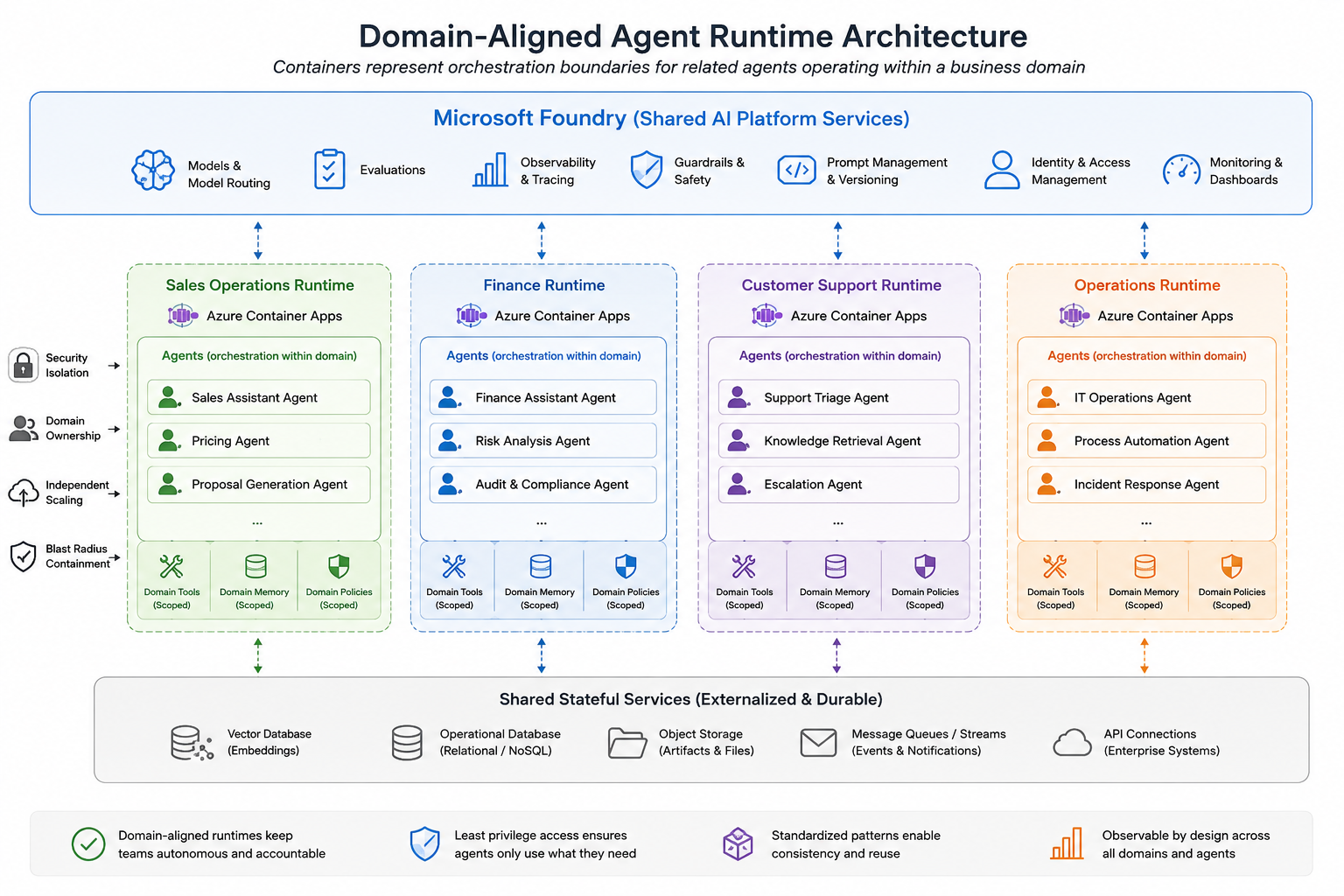This screenshot has width=1344, height=896.
Task: Select the Evaluations clipboard icon
Action: (329, 169)
